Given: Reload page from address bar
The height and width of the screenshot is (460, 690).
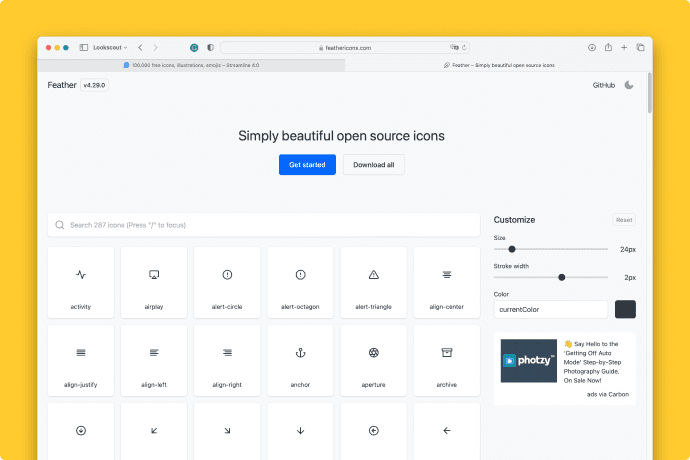Looking at the screenshot, I should (x=464, y=48).
